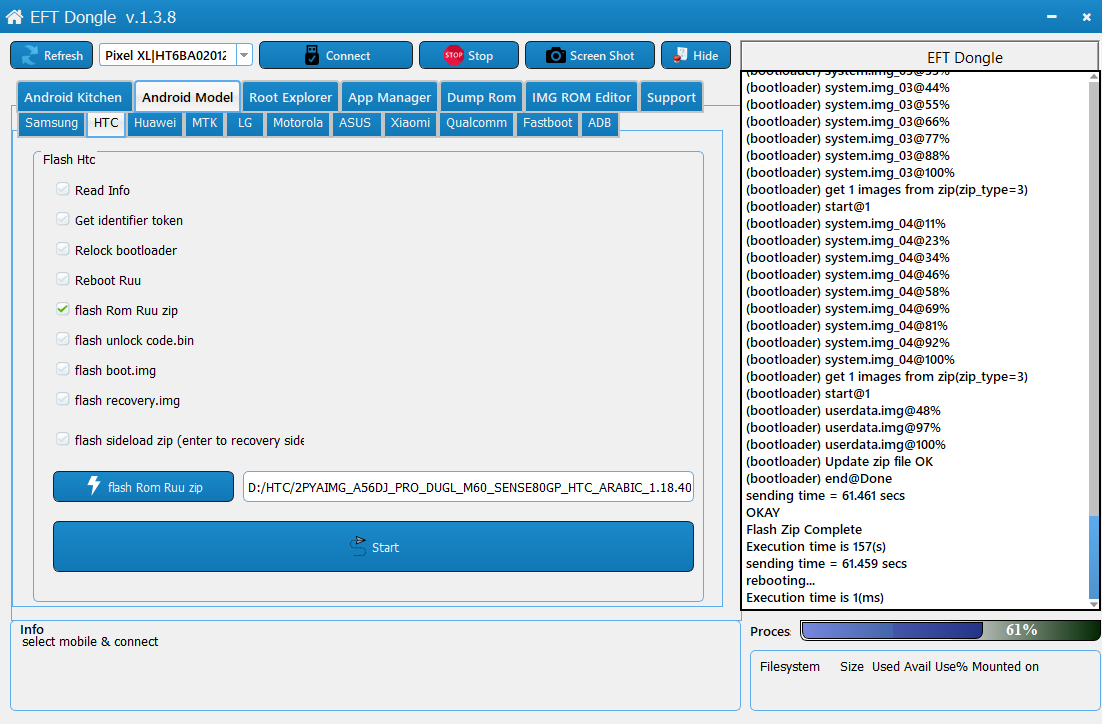This screenshot has height=724, width=1102.
Task: Switch to the Android Model tab
Action: tap(188, 97)
